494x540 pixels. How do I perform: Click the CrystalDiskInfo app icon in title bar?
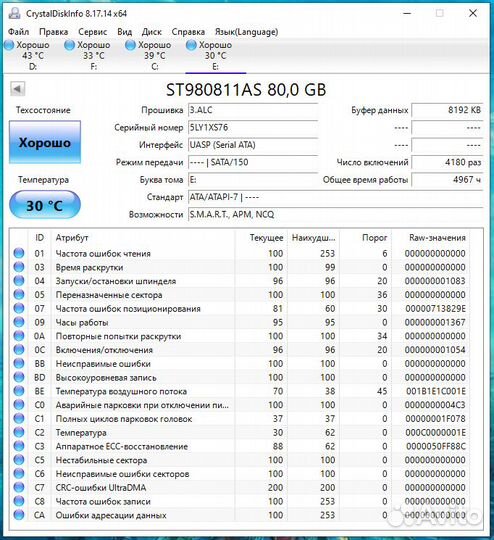coord(14,13)
